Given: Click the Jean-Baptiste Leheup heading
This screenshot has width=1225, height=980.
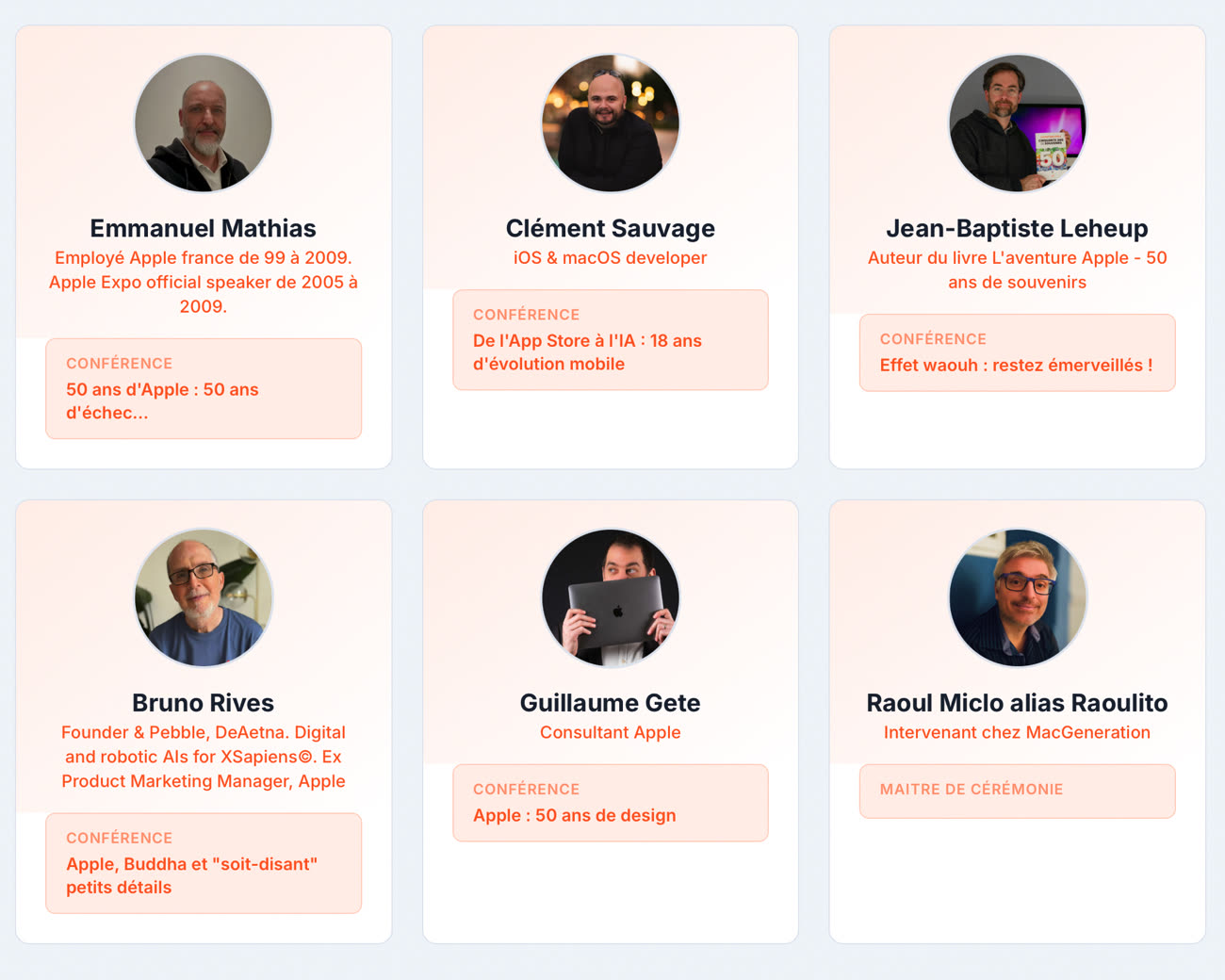Looking at the screenshot, I should pyautogui.click(x=1018, y=228).
